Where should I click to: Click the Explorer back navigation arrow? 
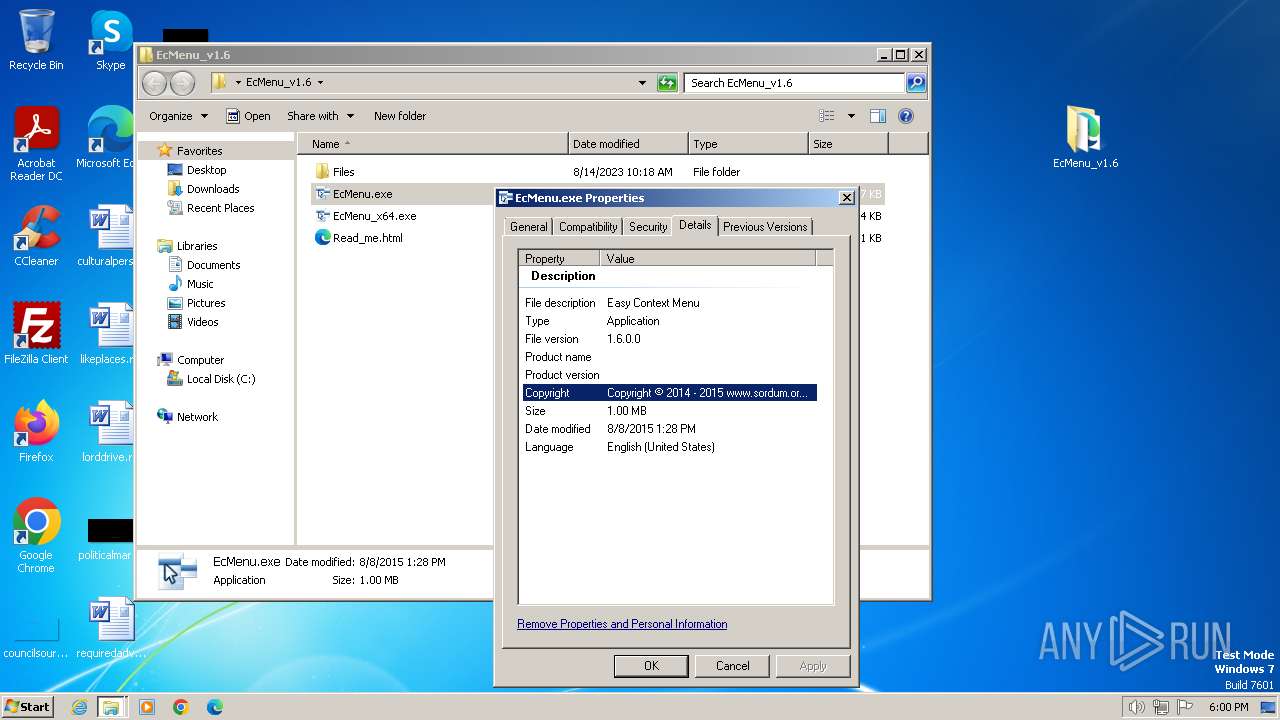click(155, 83)
